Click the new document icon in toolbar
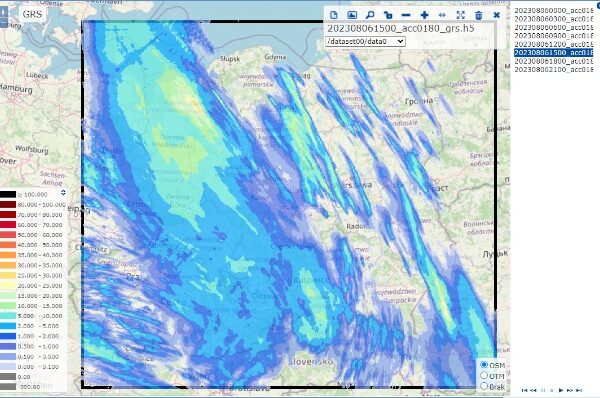The width and height of the screenshot is (600, 398). [x=334, y=15]
